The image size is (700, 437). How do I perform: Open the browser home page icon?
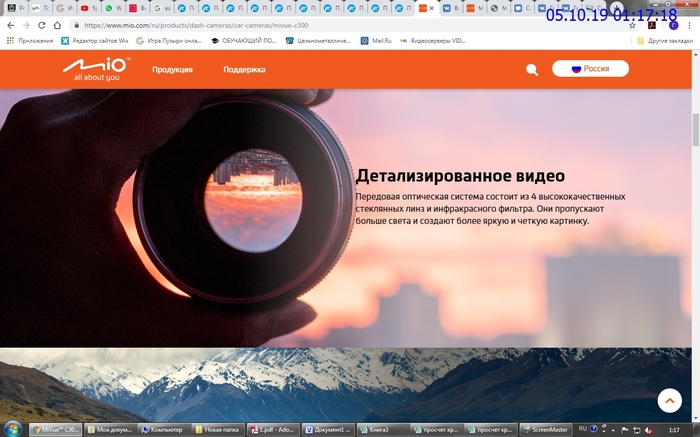(58, 25)
